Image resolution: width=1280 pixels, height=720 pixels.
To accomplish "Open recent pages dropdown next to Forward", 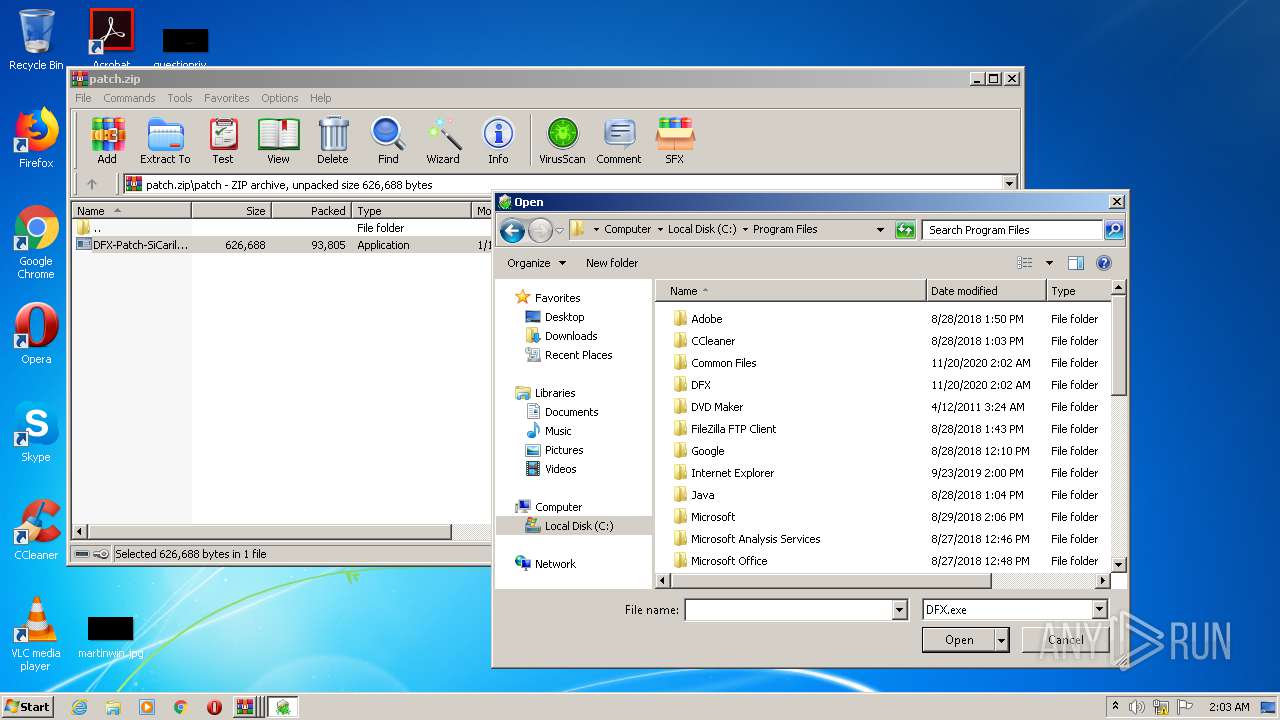I will tap(559, 231).
